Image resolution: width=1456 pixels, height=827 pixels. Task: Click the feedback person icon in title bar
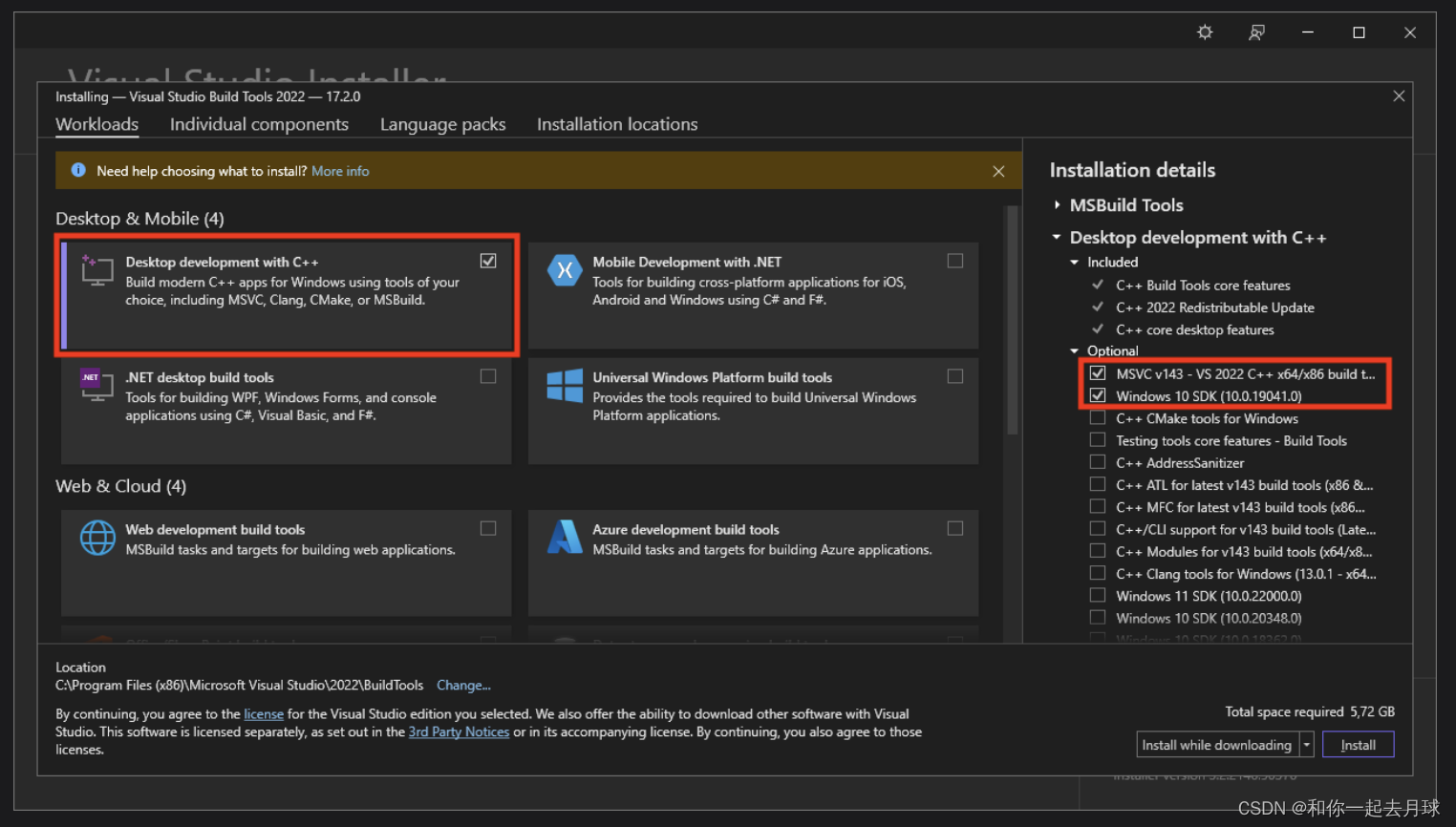tap(1256, 32)
